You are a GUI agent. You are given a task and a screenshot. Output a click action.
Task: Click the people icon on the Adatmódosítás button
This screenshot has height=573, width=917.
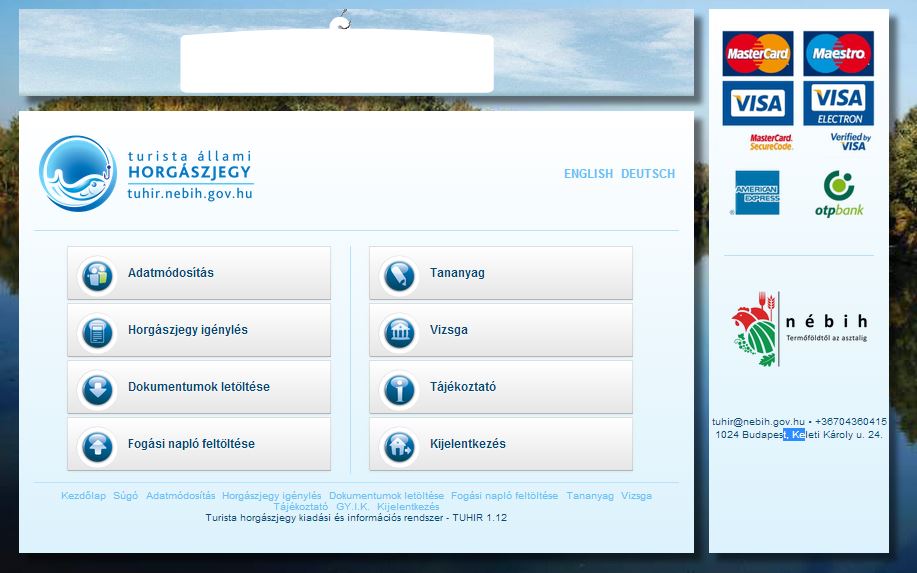(x=98, y=274)
